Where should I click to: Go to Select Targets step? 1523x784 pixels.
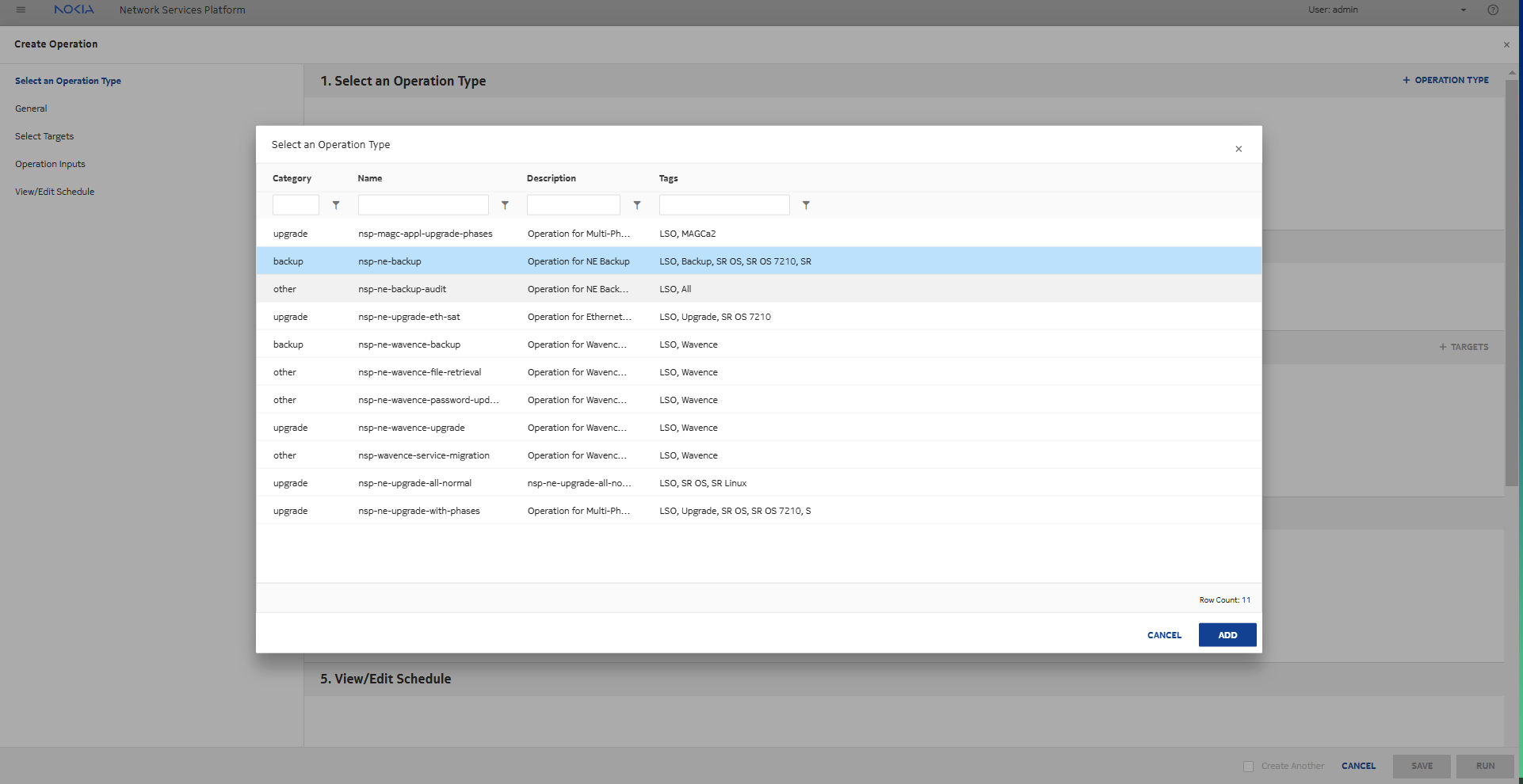(44, 136)
